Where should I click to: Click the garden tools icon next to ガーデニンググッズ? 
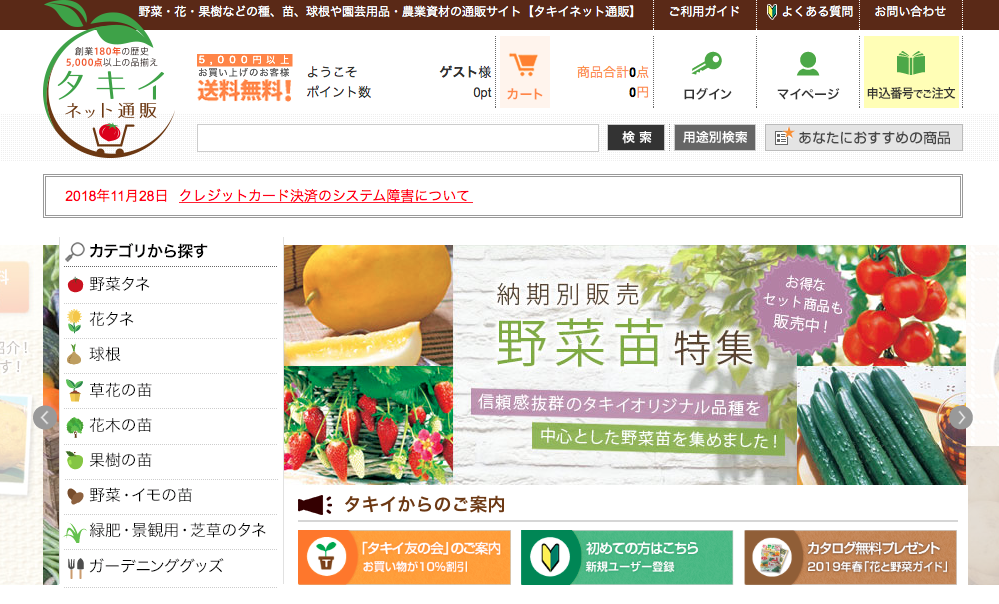pos(75,568)
